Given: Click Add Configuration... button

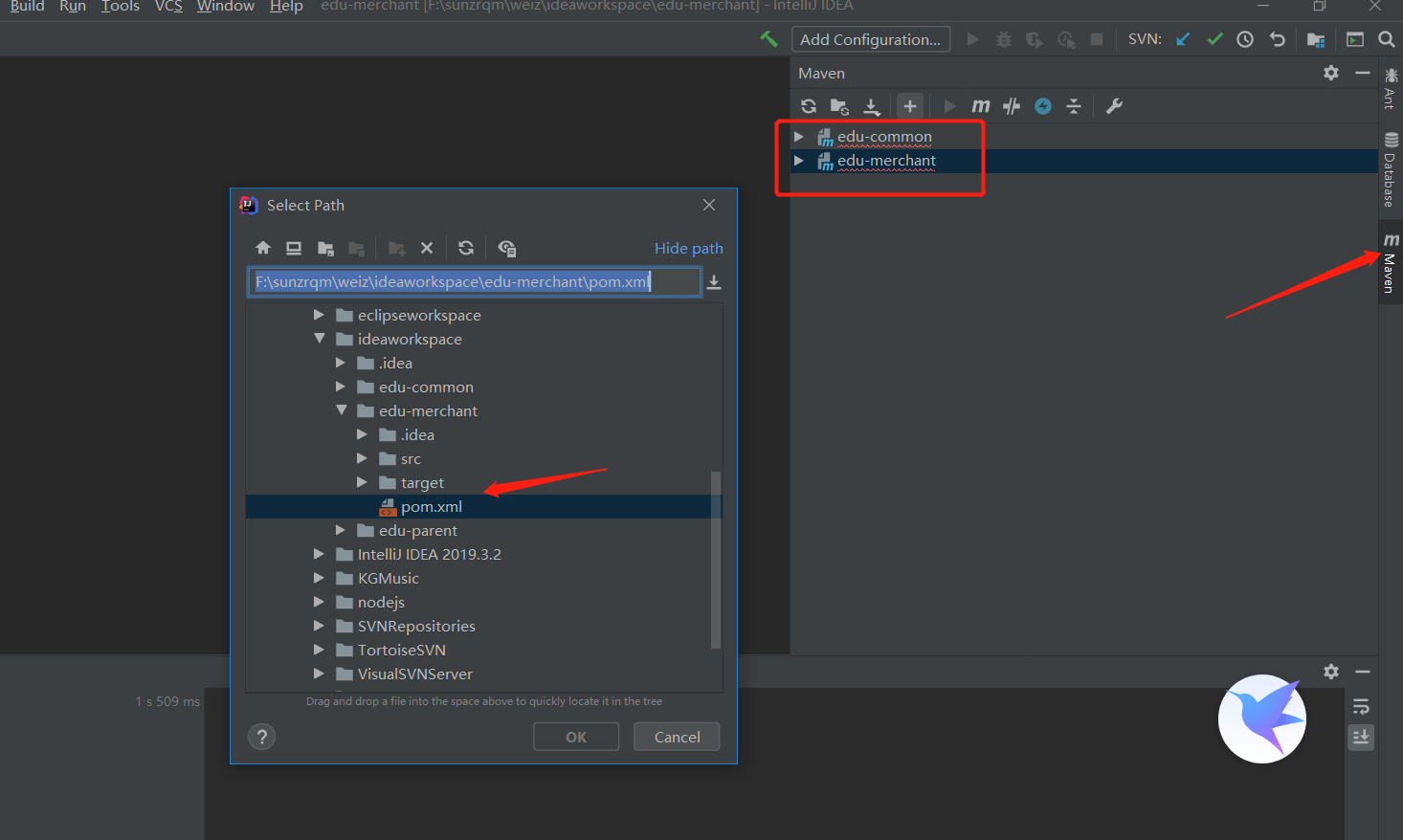Looking at the screenshot, I should coord(871,39).
